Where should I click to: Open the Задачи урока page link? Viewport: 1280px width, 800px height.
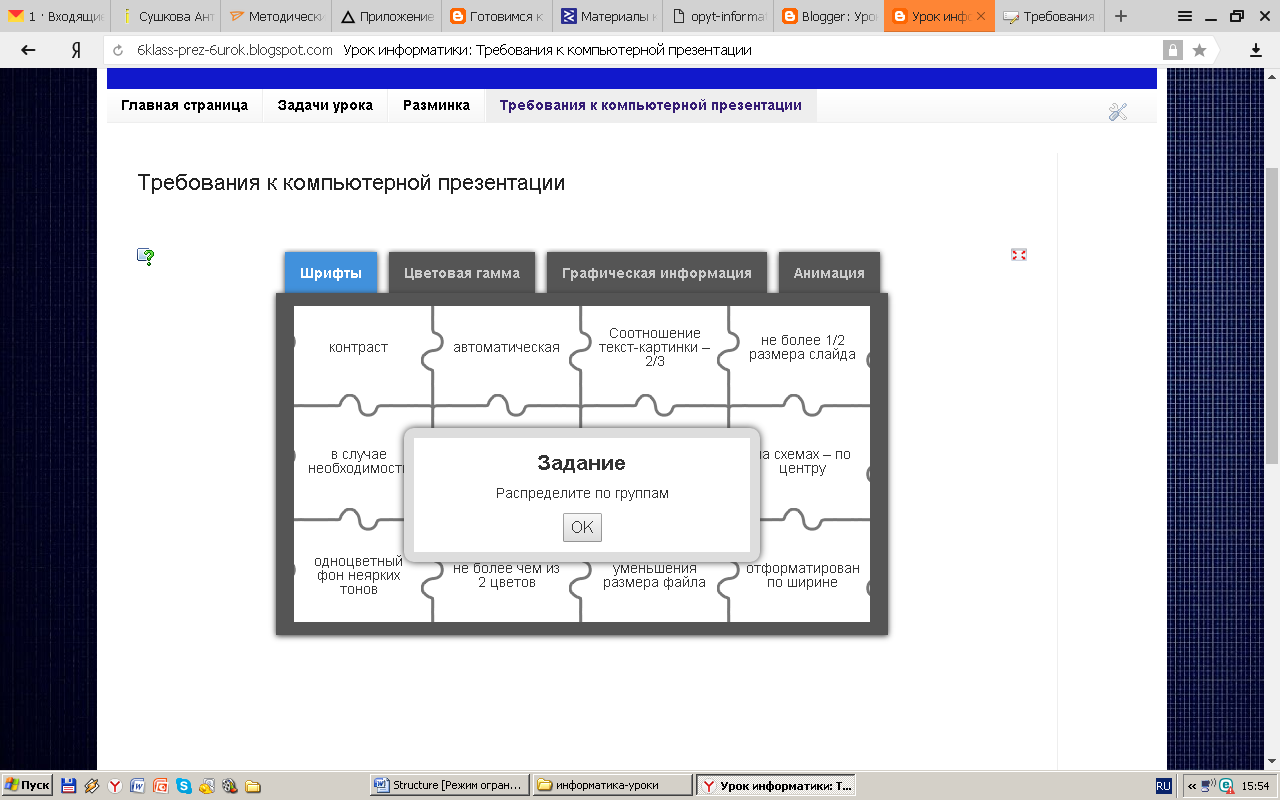[325, 105]
